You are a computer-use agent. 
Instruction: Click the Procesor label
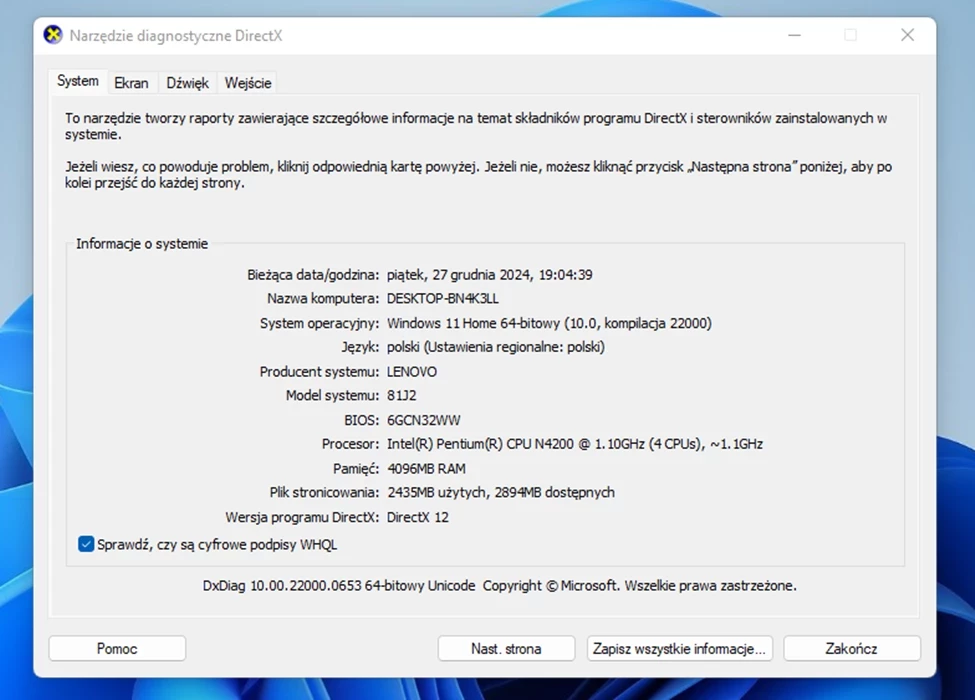click(x=350, y=444)
